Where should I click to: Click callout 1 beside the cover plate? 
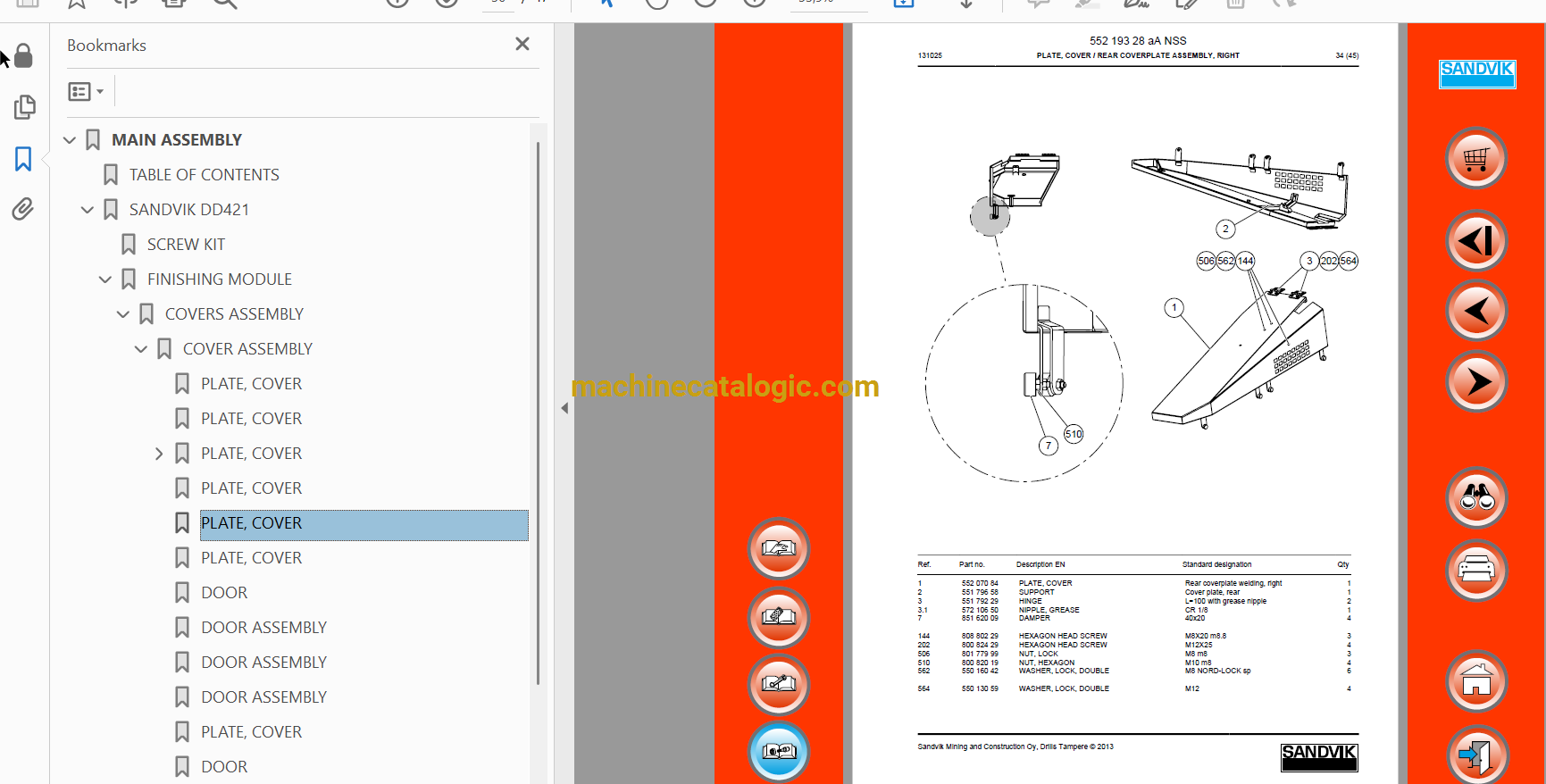point(1174,307)
